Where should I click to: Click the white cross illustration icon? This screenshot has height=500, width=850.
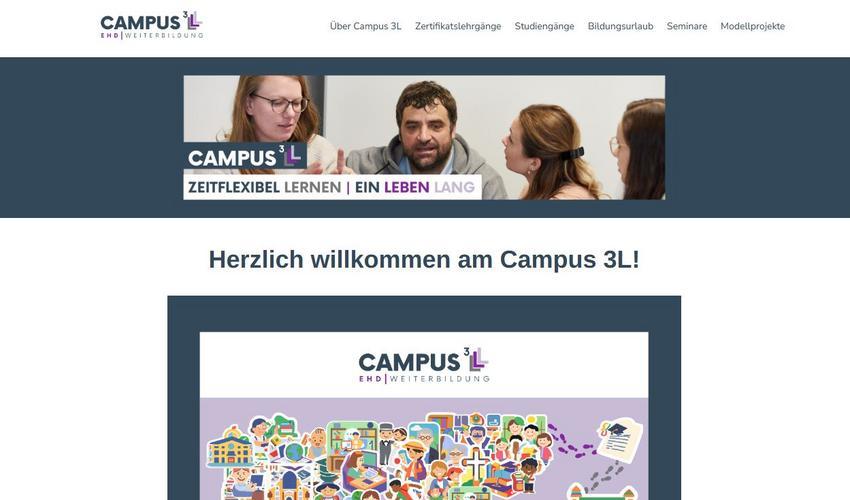tap(476, 463)
